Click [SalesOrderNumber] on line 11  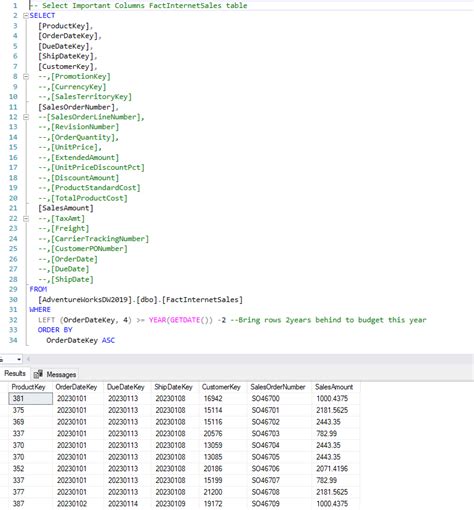tap(76, 107)
